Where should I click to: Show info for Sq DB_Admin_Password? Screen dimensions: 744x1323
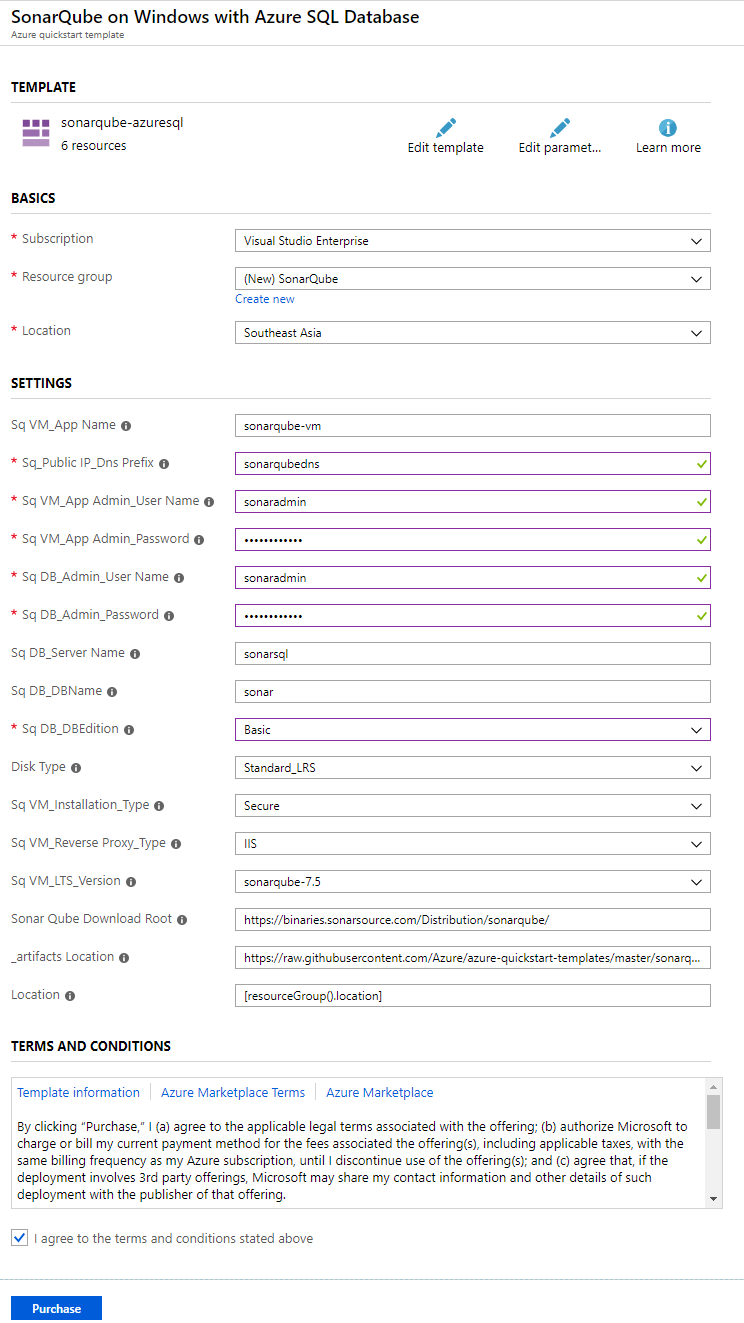tap(169, 616)
